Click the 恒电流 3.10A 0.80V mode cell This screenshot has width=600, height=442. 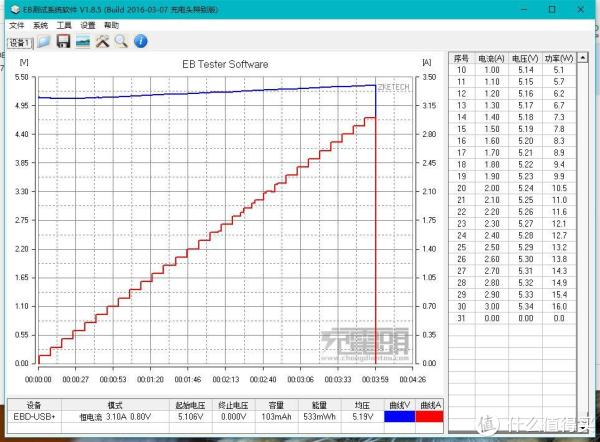click(x=115, y=417)
